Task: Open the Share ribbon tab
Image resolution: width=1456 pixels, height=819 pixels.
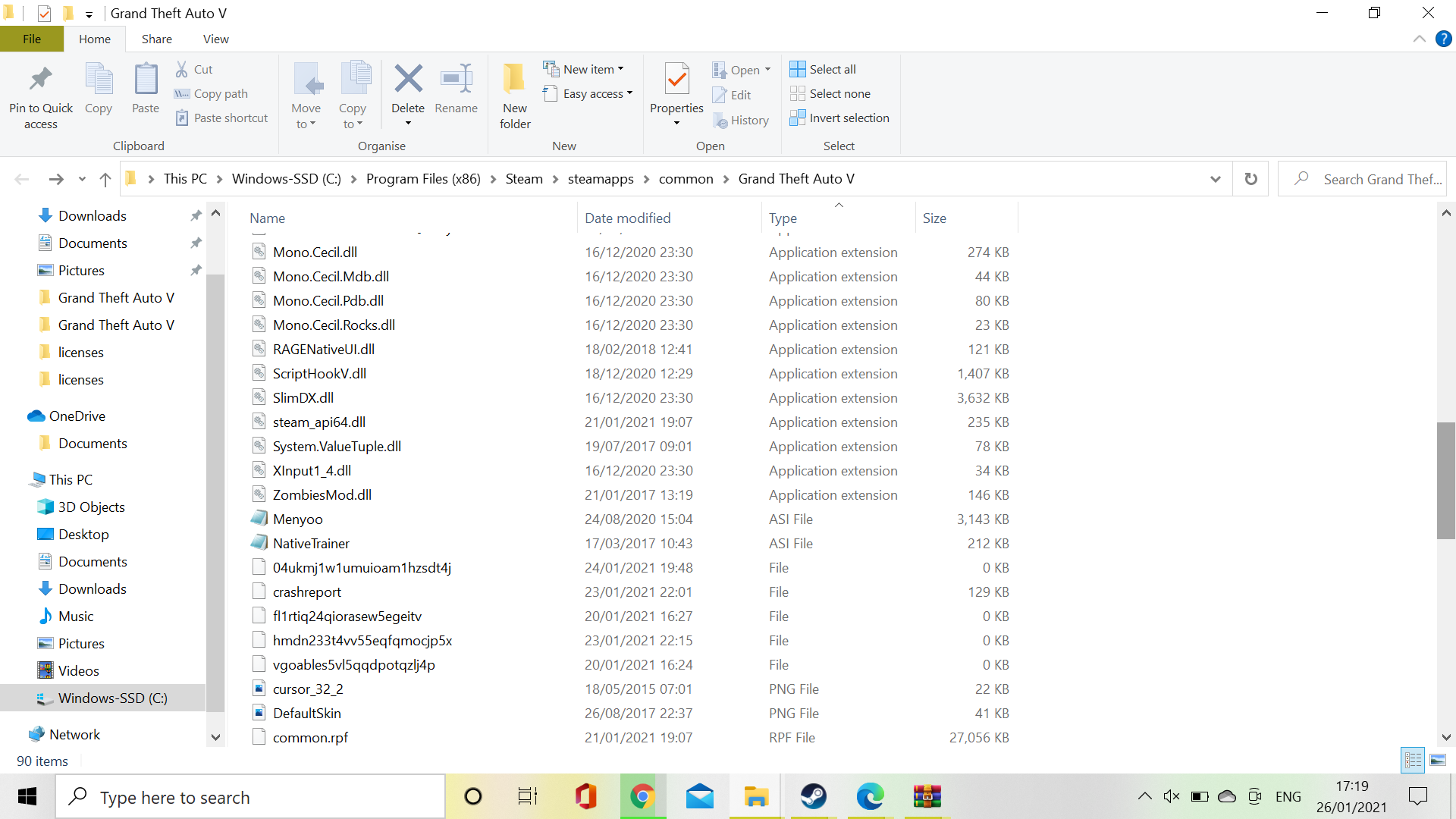Action: 156,39
